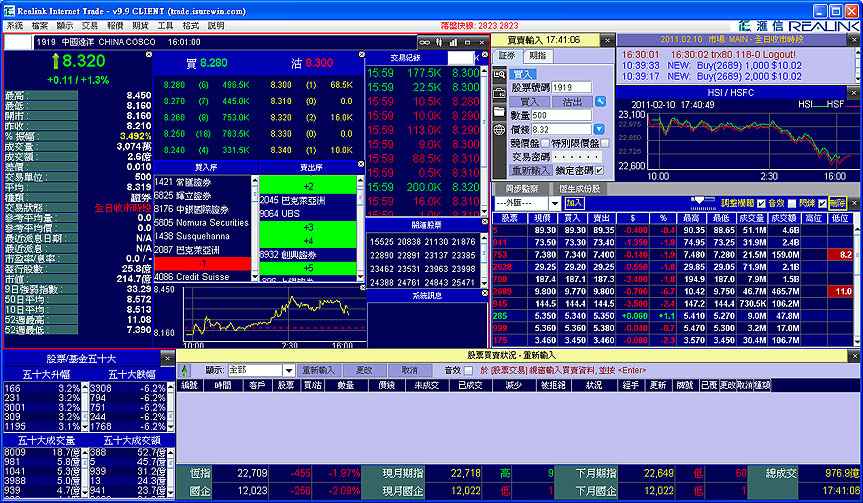Open the 檔案 menu
The image size is (863, 503).
click(40, 25)
